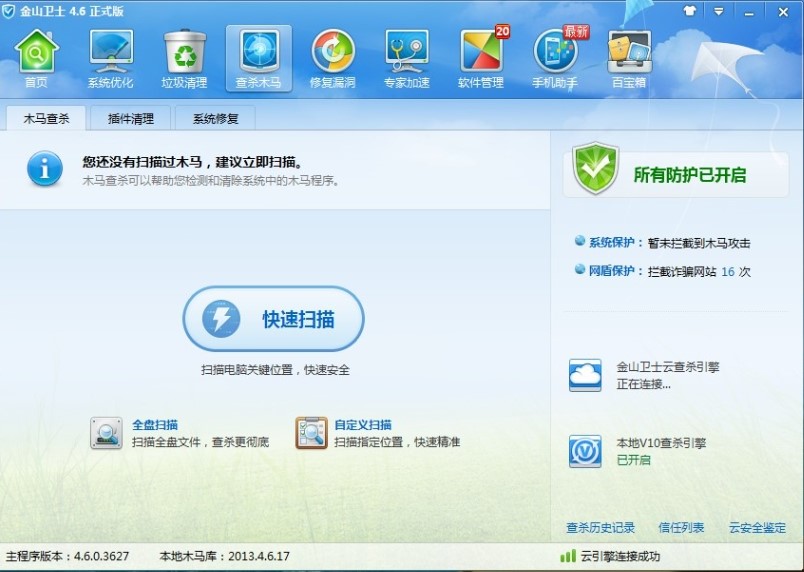This screenshot has height=572, width=804.
Task: Close the 金山卫士 window
Action: click(783, 12)
